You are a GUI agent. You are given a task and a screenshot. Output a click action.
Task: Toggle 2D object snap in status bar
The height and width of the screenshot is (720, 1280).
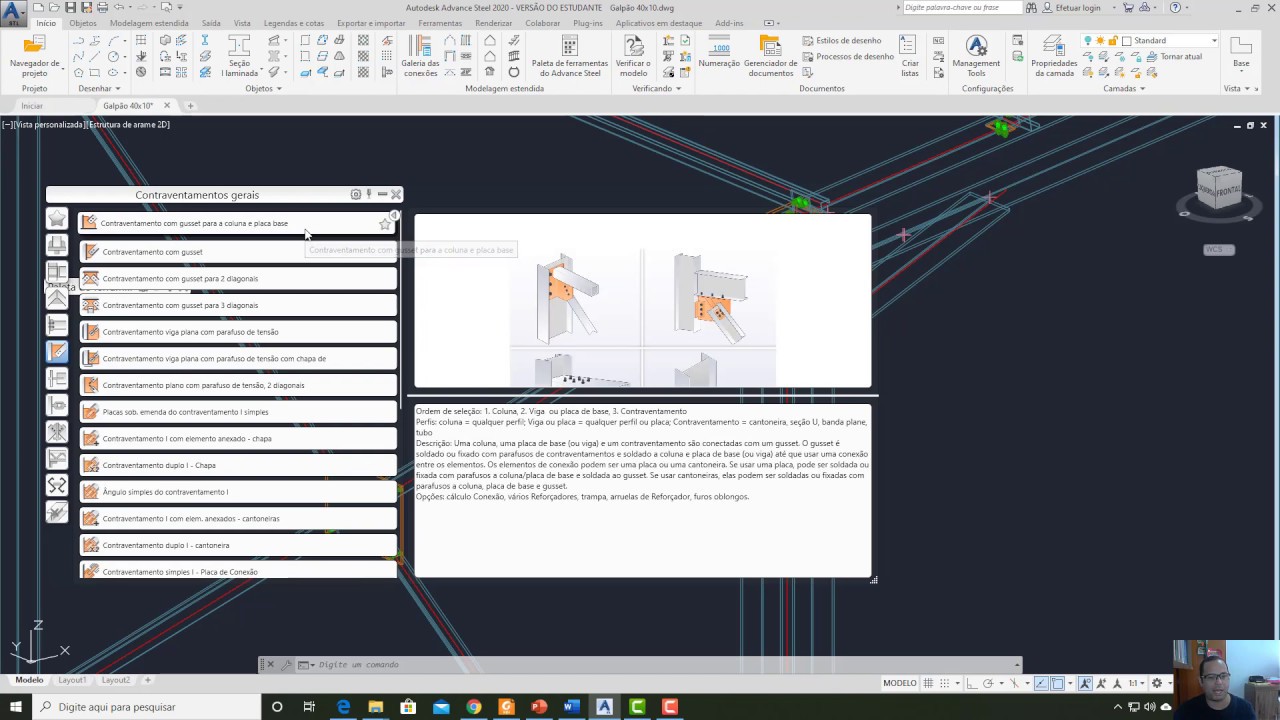point(1058,683)
